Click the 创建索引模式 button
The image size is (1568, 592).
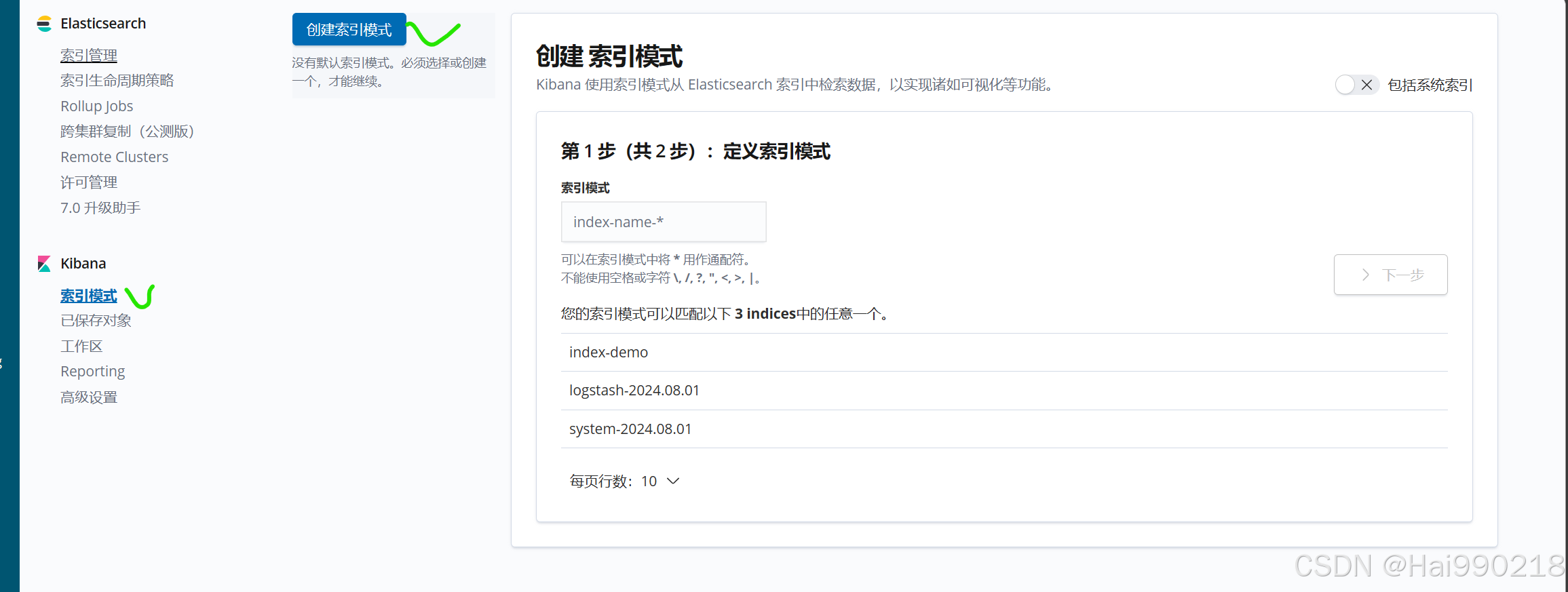[x=349, y=29]
